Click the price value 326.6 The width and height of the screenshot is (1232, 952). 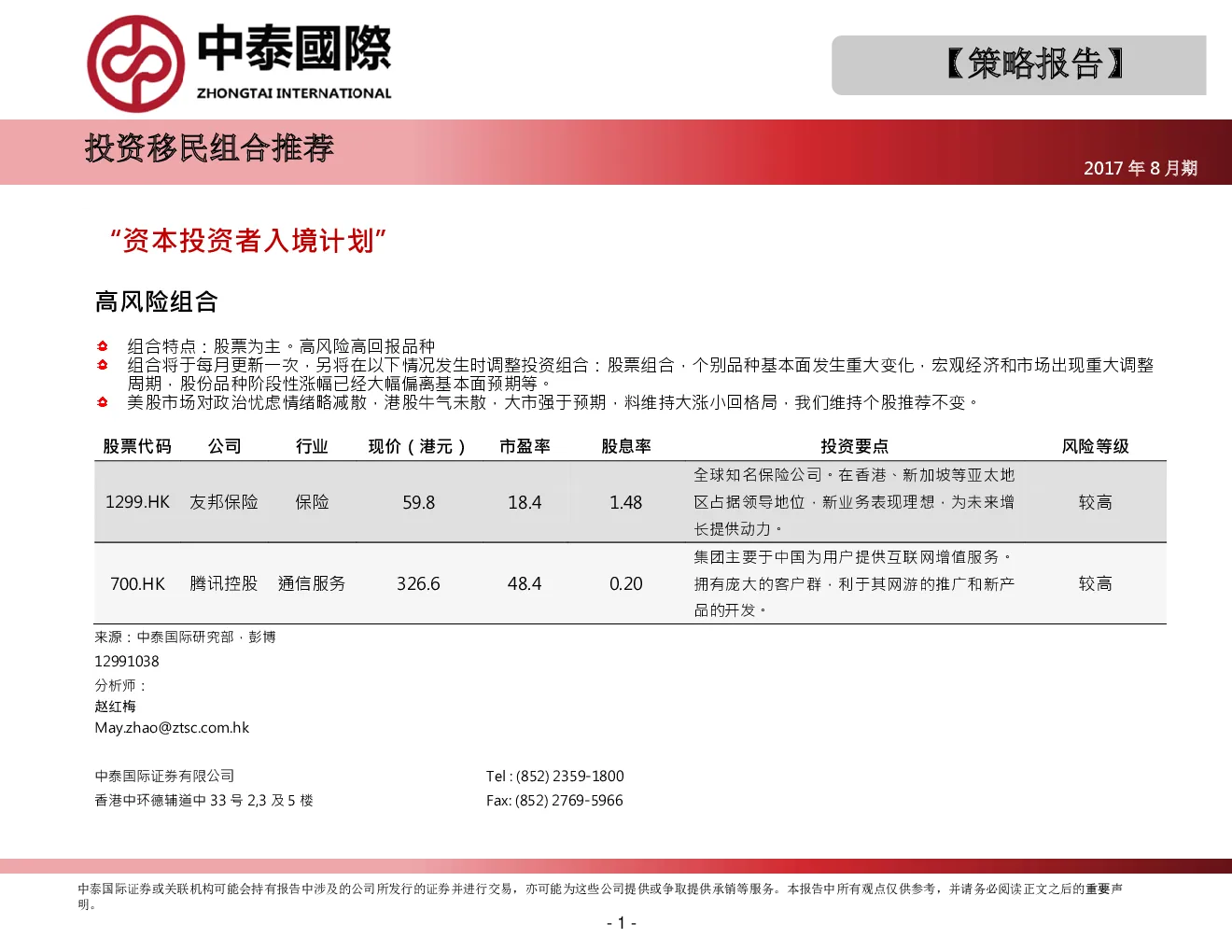point(418,583)
